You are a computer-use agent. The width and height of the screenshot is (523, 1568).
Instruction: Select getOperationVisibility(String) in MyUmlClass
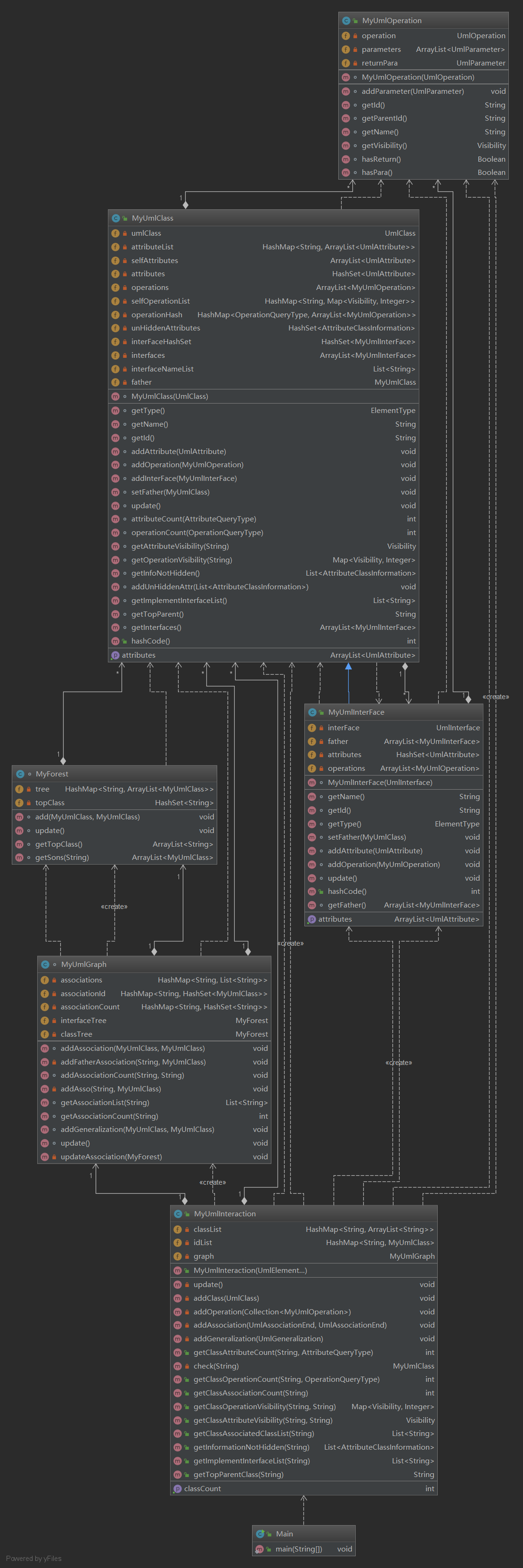tap(263, 560)
